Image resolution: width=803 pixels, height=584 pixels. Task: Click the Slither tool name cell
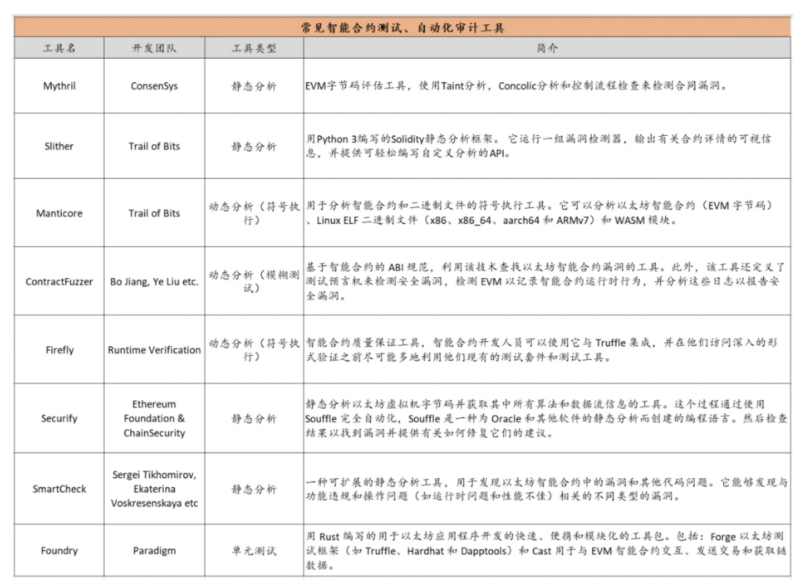[x=59, y=146]
